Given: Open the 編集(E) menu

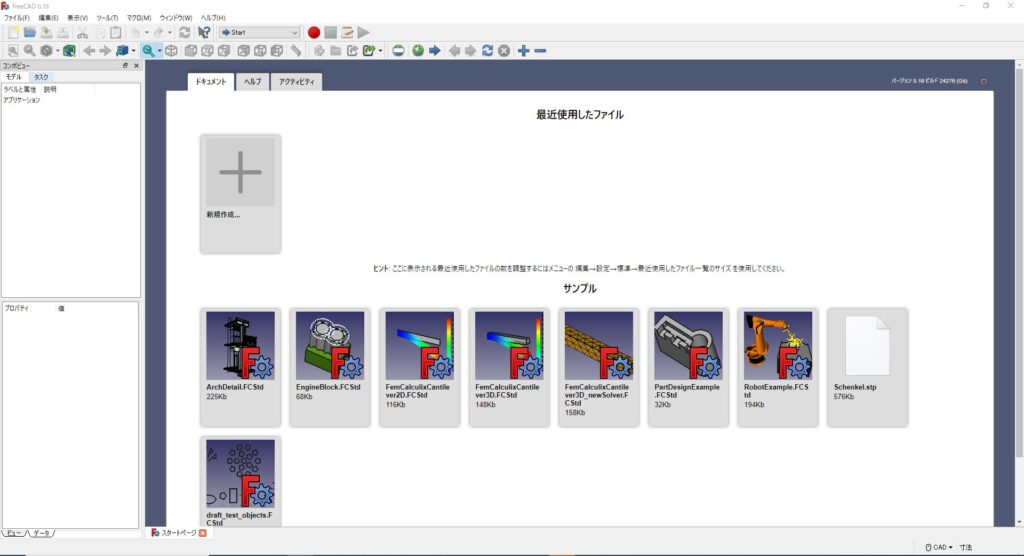Looking at the screenshot, I should point(48,18).
